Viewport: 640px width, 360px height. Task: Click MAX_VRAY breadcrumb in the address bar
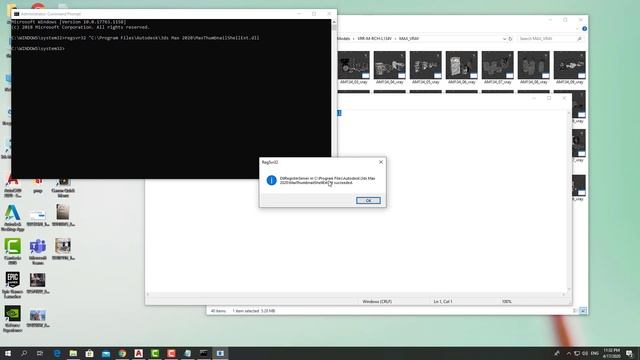point(409,38)
